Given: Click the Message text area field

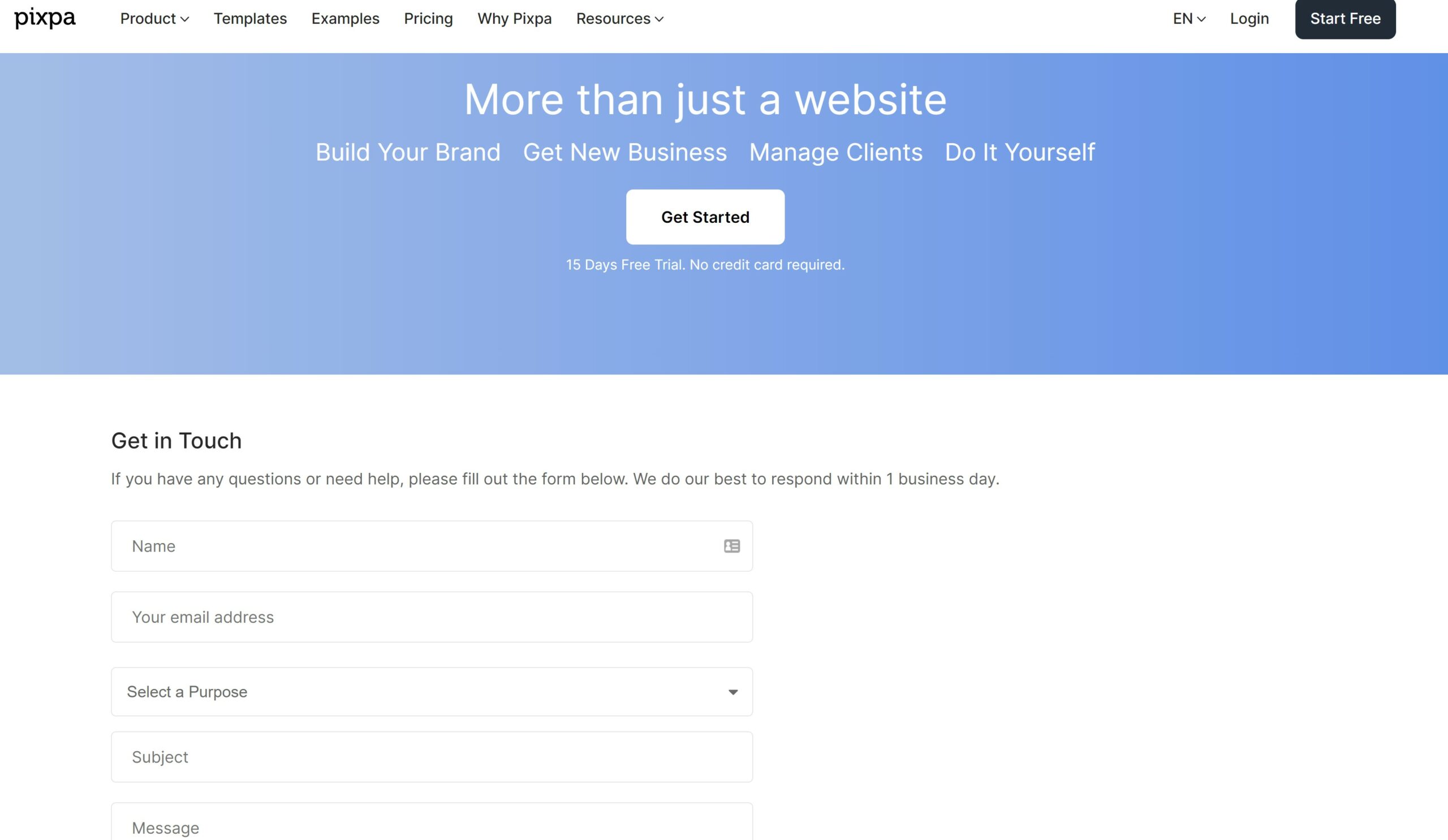Looking at the screenshot, I should 432,827.
